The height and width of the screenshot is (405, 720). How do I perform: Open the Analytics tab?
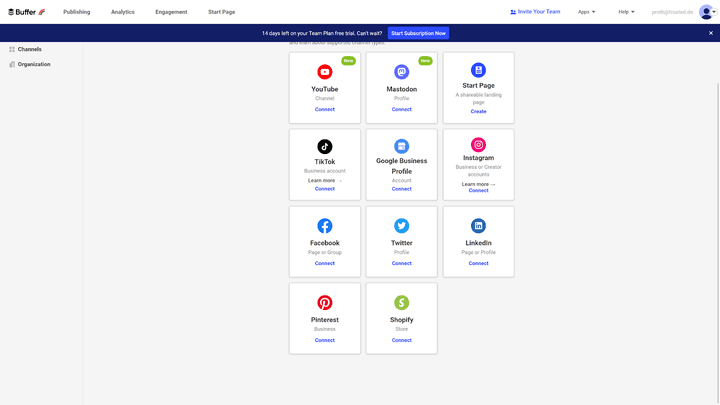(x=123, y=12)
